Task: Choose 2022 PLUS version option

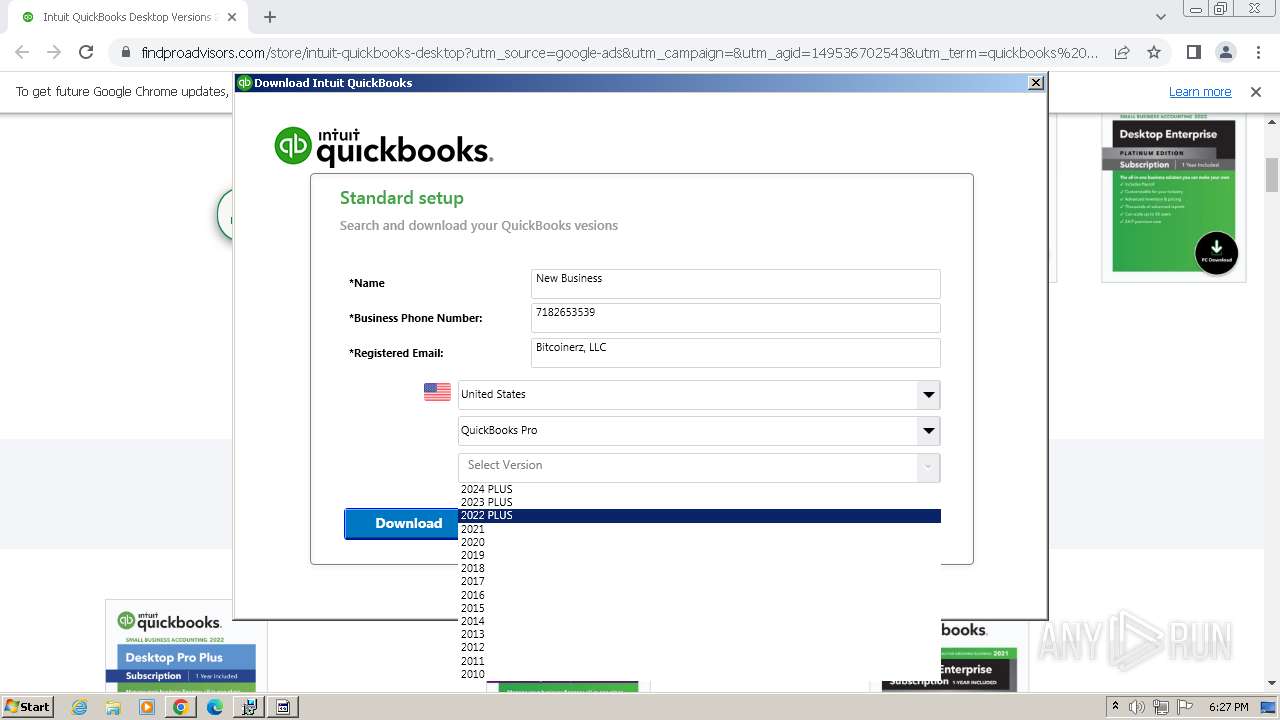Action: 699,515
